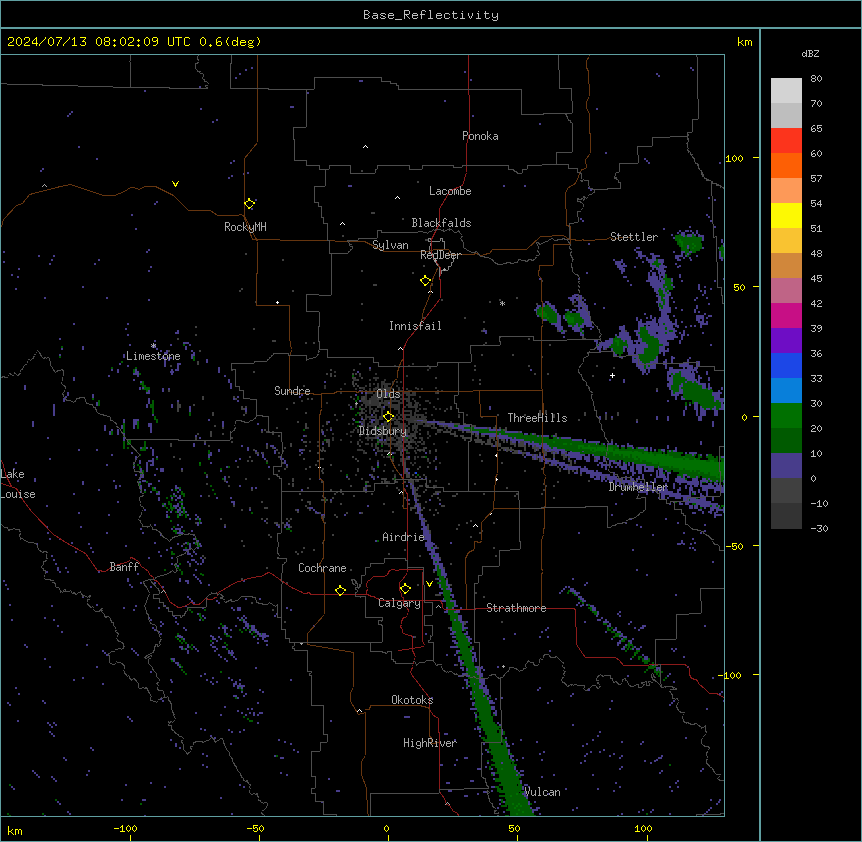Click the white asterisk above the Limestone label
The width and height of the screenshot is (862, 842).
point(153,346)
